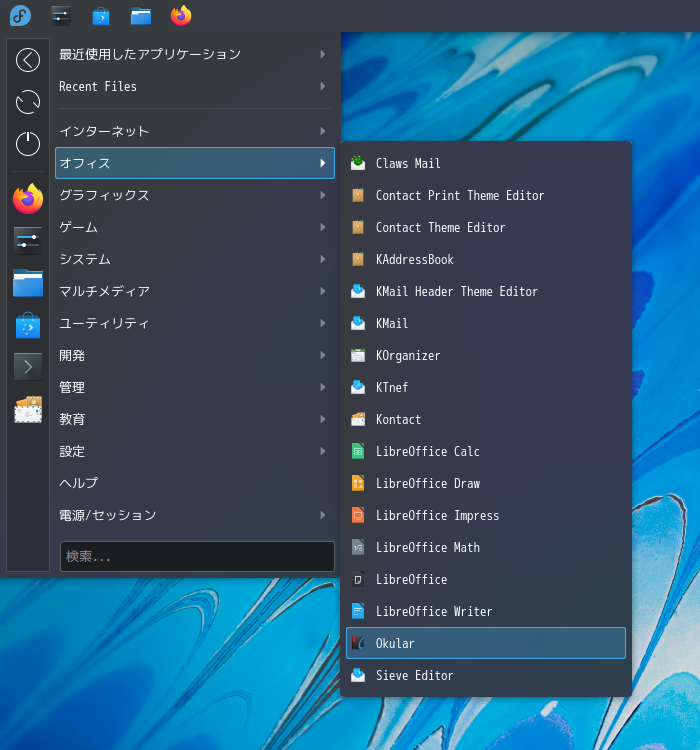Click the LibreOffice Math icon
The image size is (700, 750).
tap(358, 547)
